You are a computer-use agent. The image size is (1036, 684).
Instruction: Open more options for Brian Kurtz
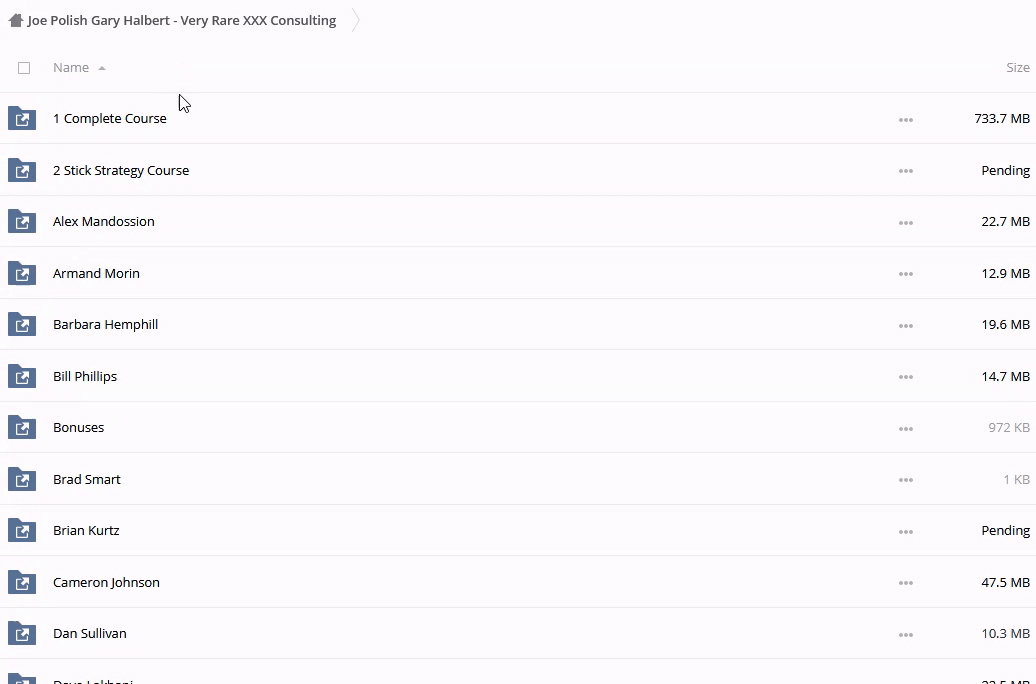coord(905,531)
